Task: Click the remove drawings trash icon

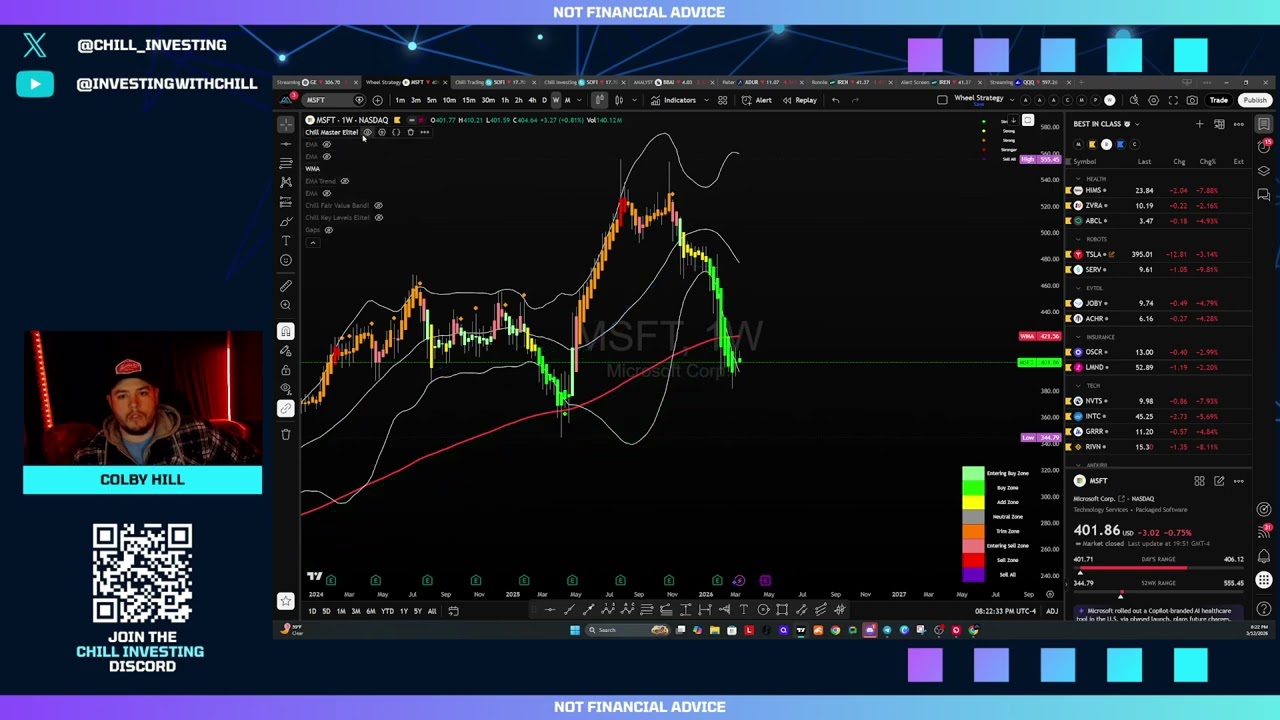Action: pos(286,434)
